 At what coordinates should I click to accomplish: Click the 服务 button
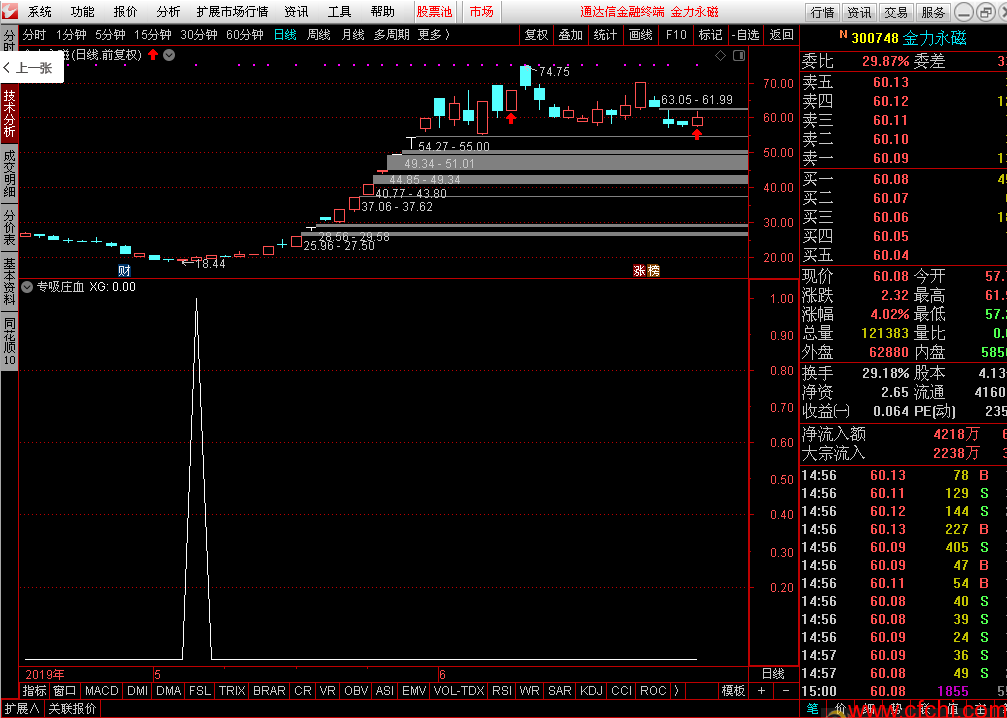pyautogui.click(x=933, y=12)
